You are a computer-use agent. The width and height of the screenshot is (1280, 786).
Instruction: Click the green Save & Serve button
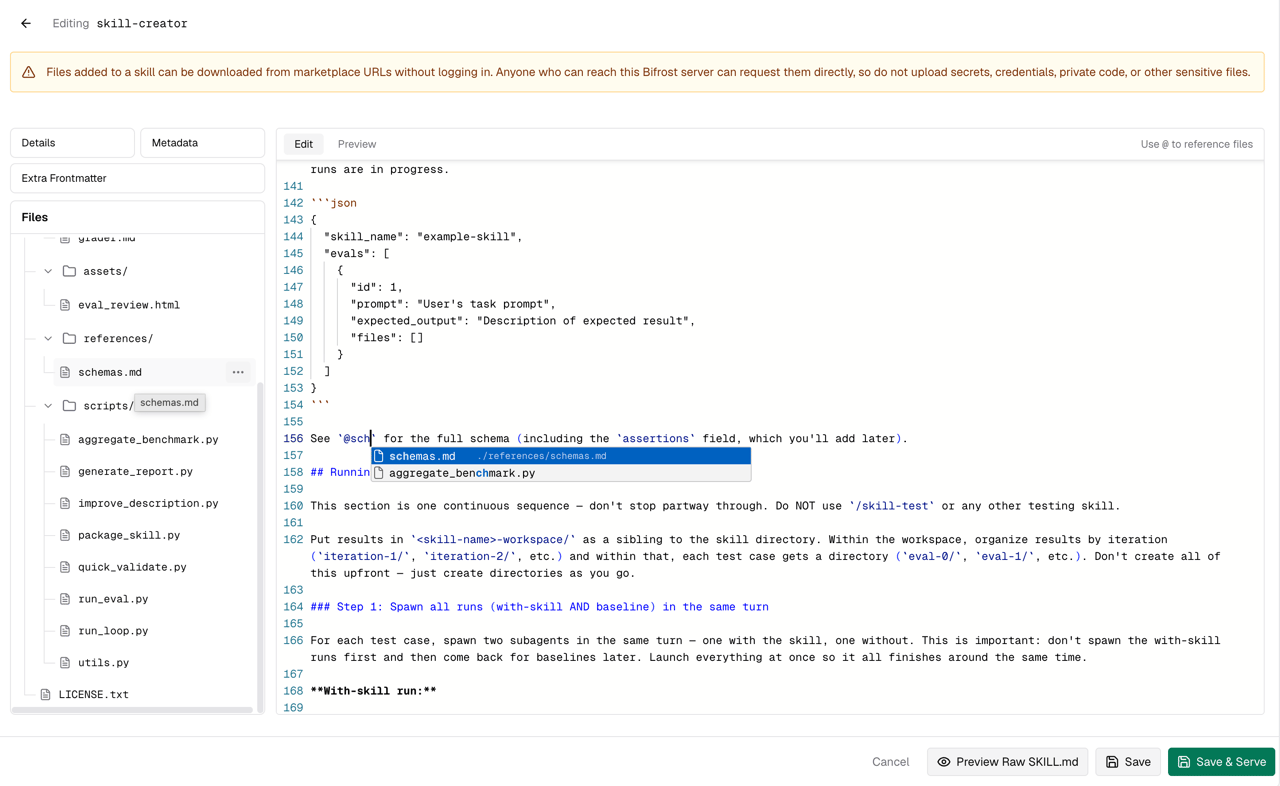tap(1221, 762)
